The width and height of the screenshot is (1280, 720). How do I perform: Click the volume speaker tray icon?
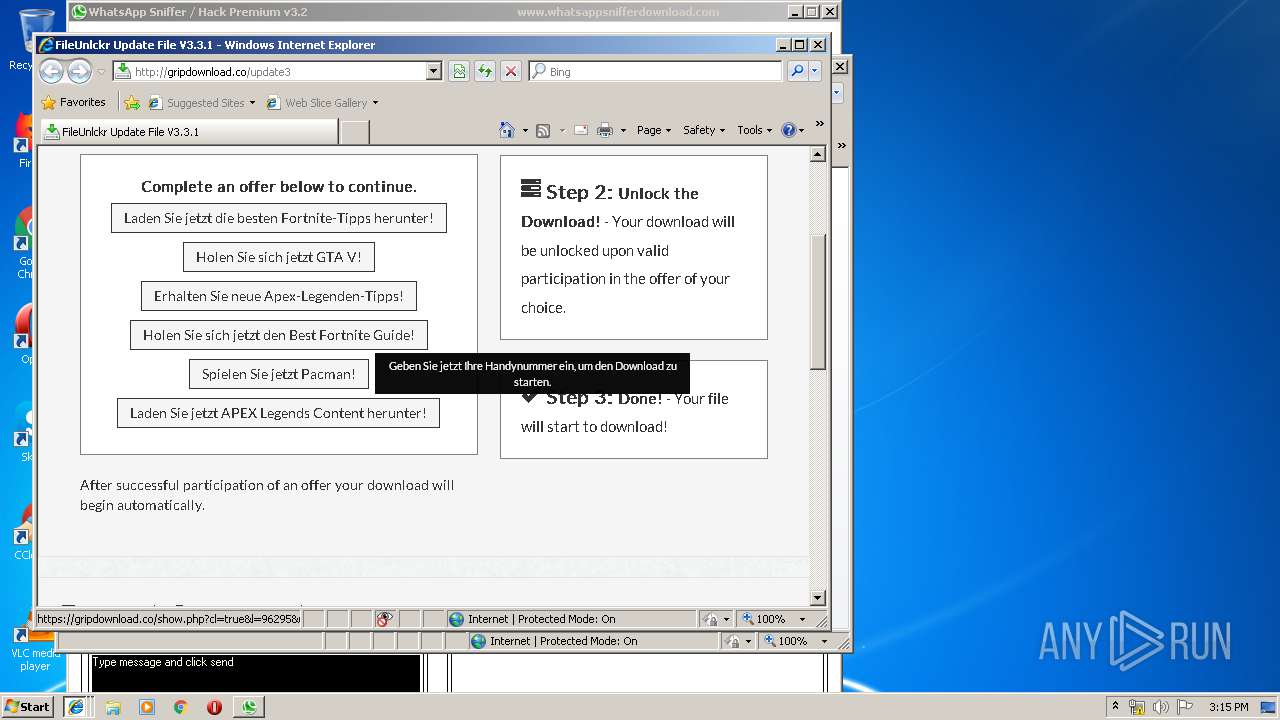(1161, 707)
